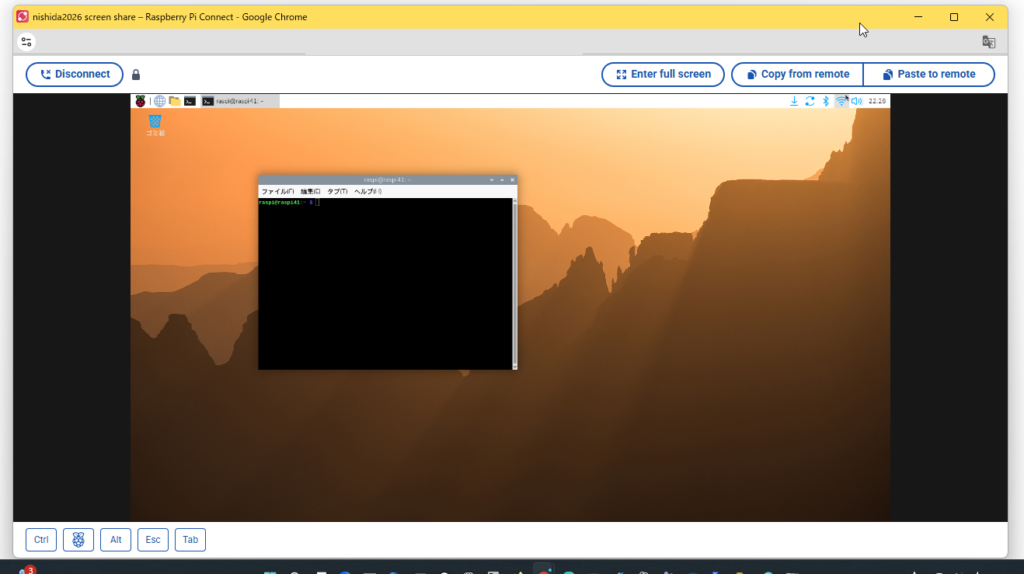Click the Bluetooth icon in remote panel

[x=825, y=101]
